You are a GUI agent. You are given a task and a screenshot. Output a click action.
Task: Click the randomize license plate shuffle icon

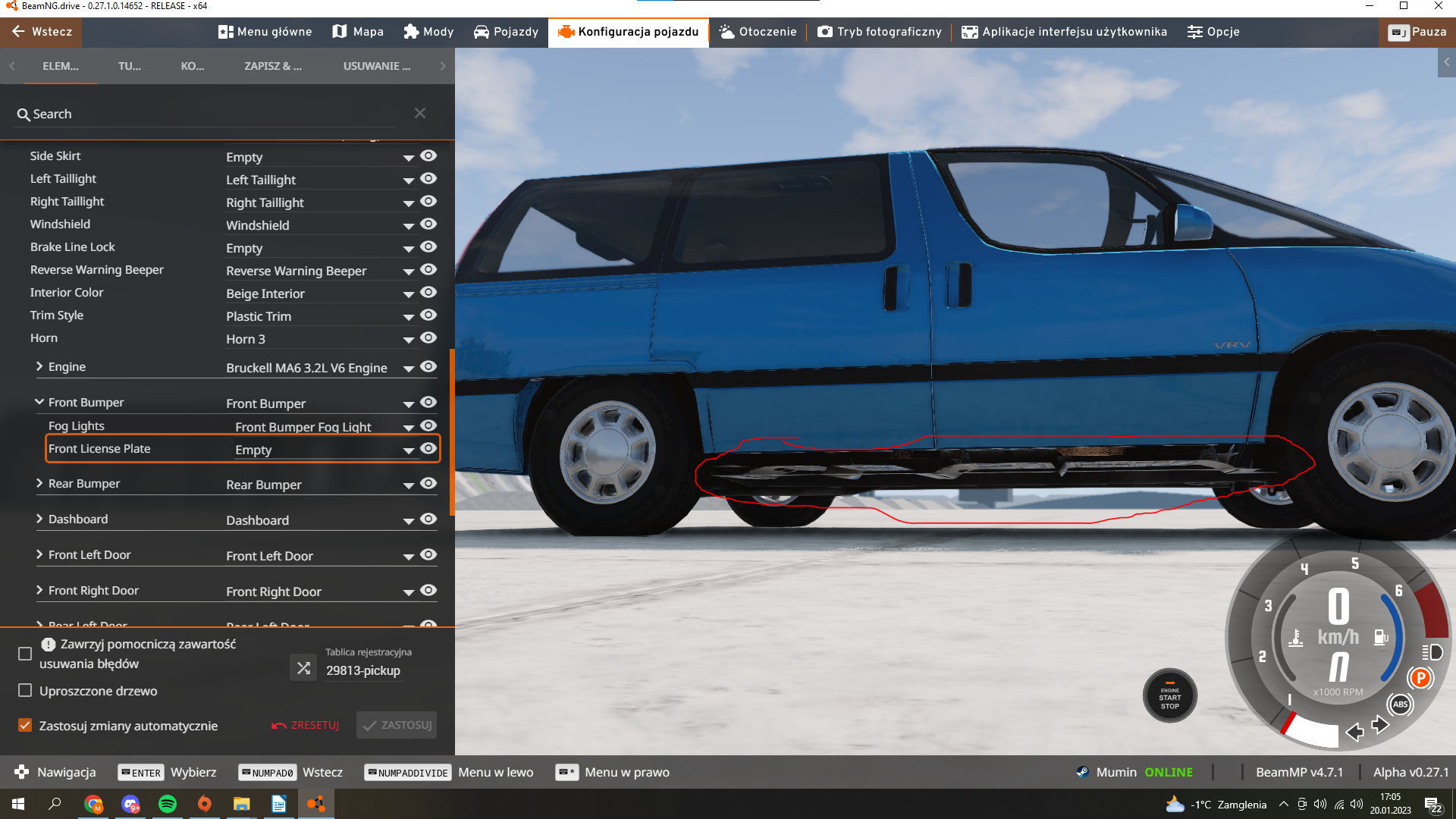(303, 668)
